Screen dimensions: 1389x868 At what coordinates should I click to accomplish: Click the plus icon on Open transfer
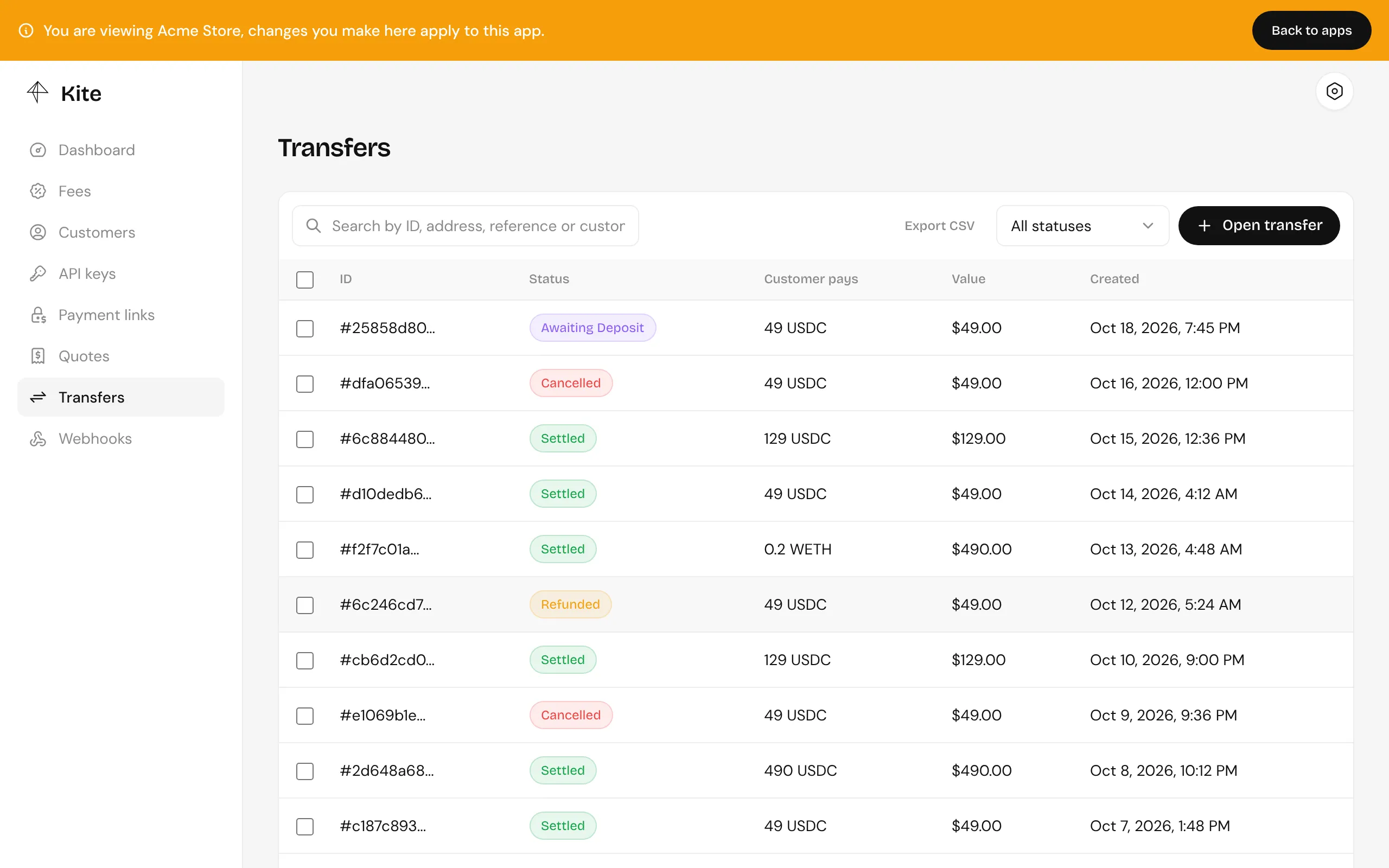[1204, 226]
